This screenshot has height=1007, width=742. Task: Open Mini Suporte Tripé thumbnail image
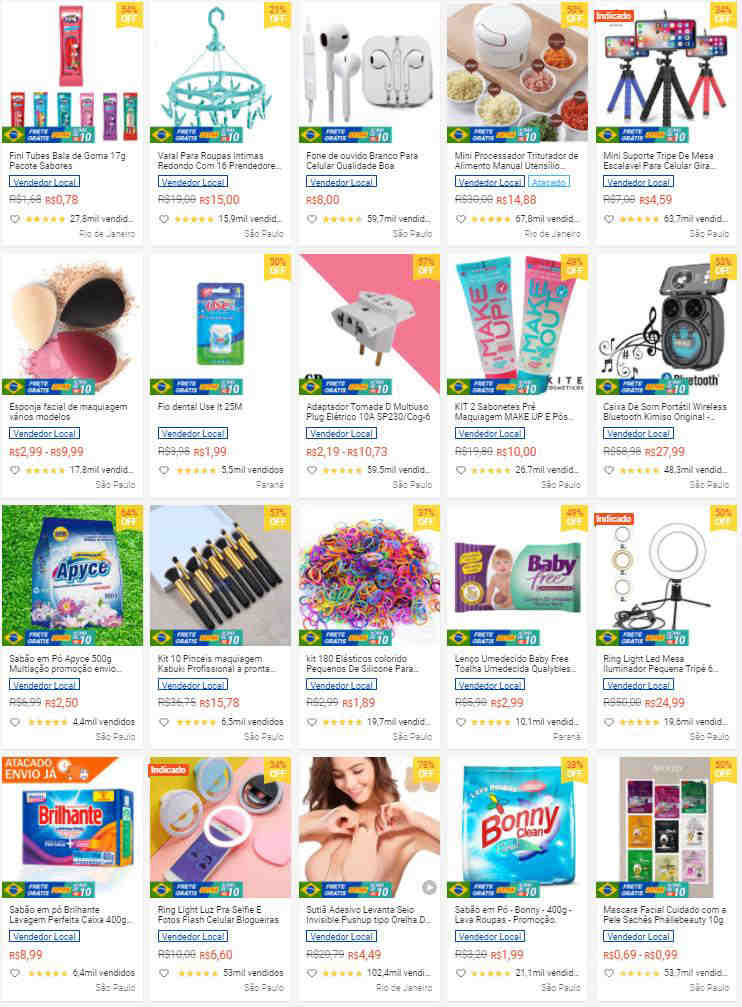point(666,72)
